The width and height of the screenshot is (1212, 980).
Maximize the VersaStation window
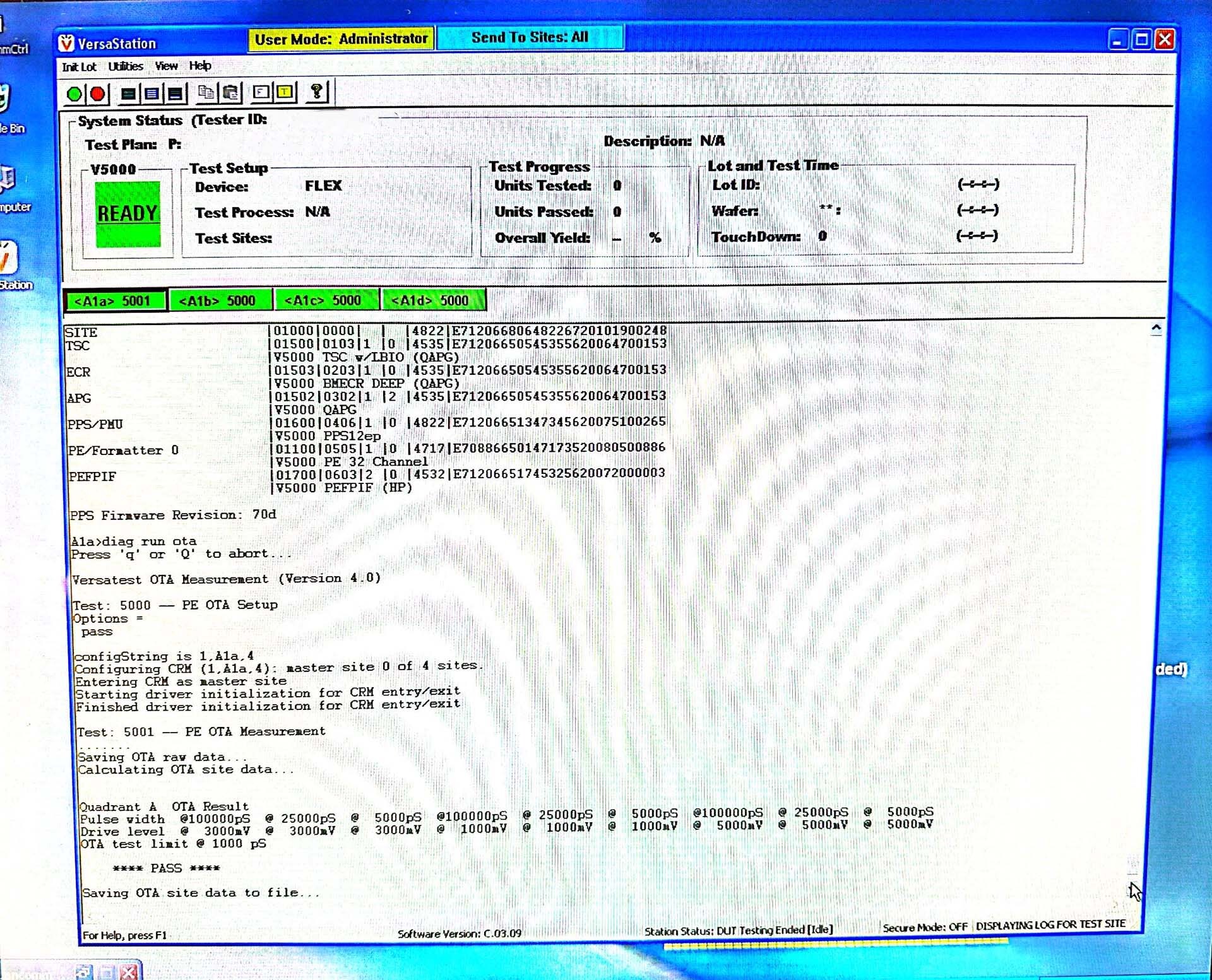pos(1141,40)
